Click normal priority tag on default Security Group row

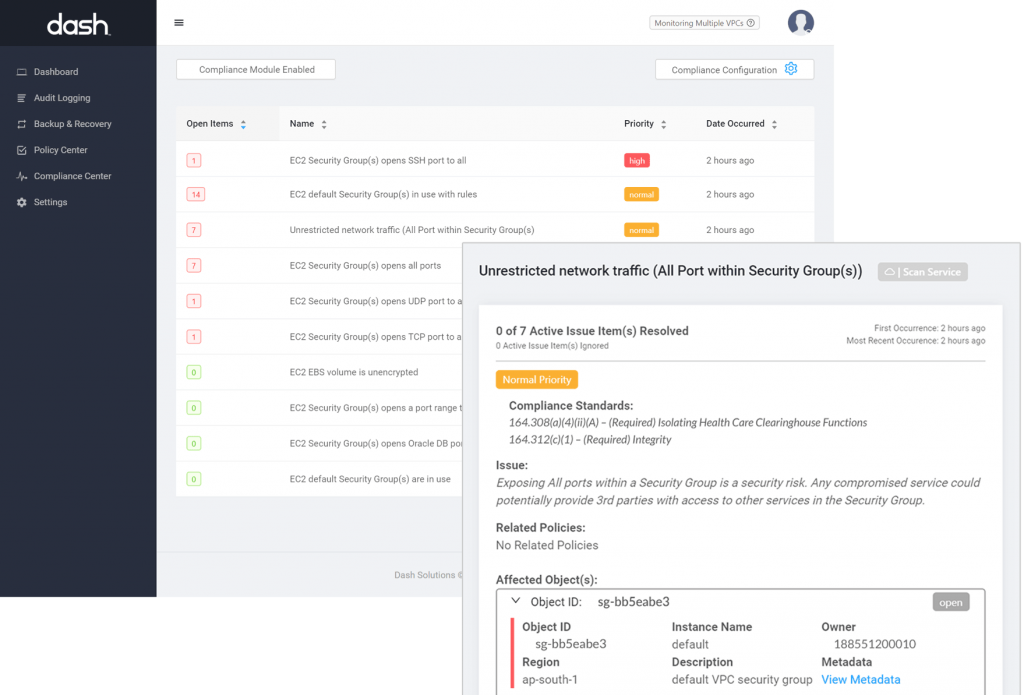(x=641, y=195)
